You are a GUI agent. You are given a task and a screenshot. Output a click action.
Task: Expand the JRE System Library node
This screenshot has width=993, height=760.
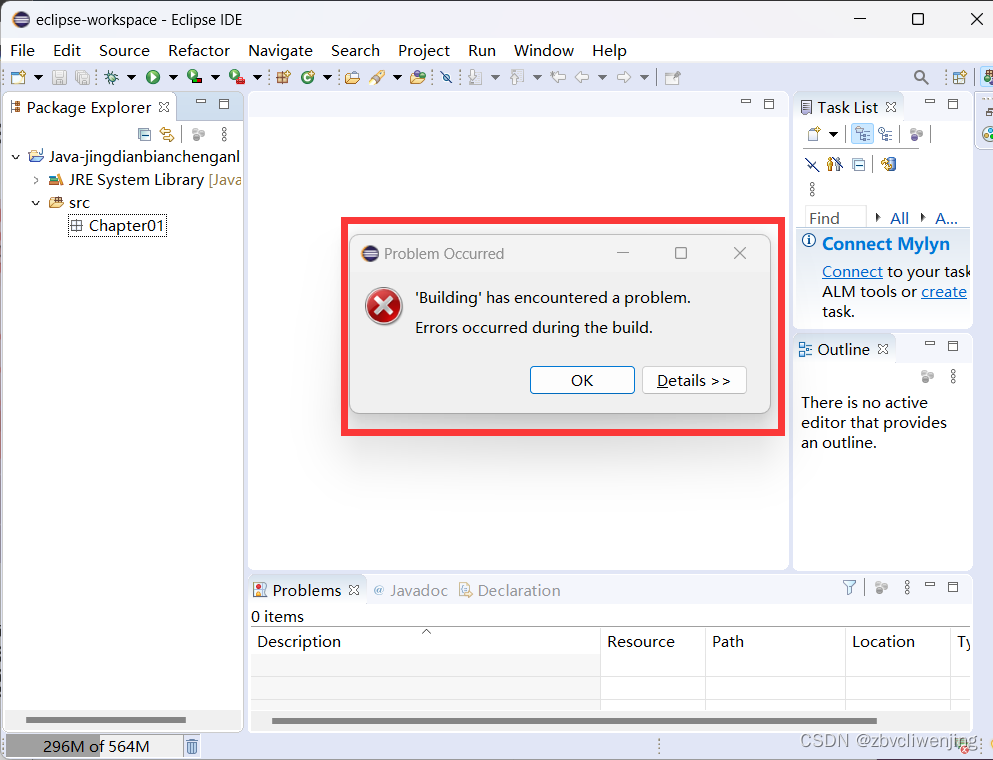[x=36, y=180]
